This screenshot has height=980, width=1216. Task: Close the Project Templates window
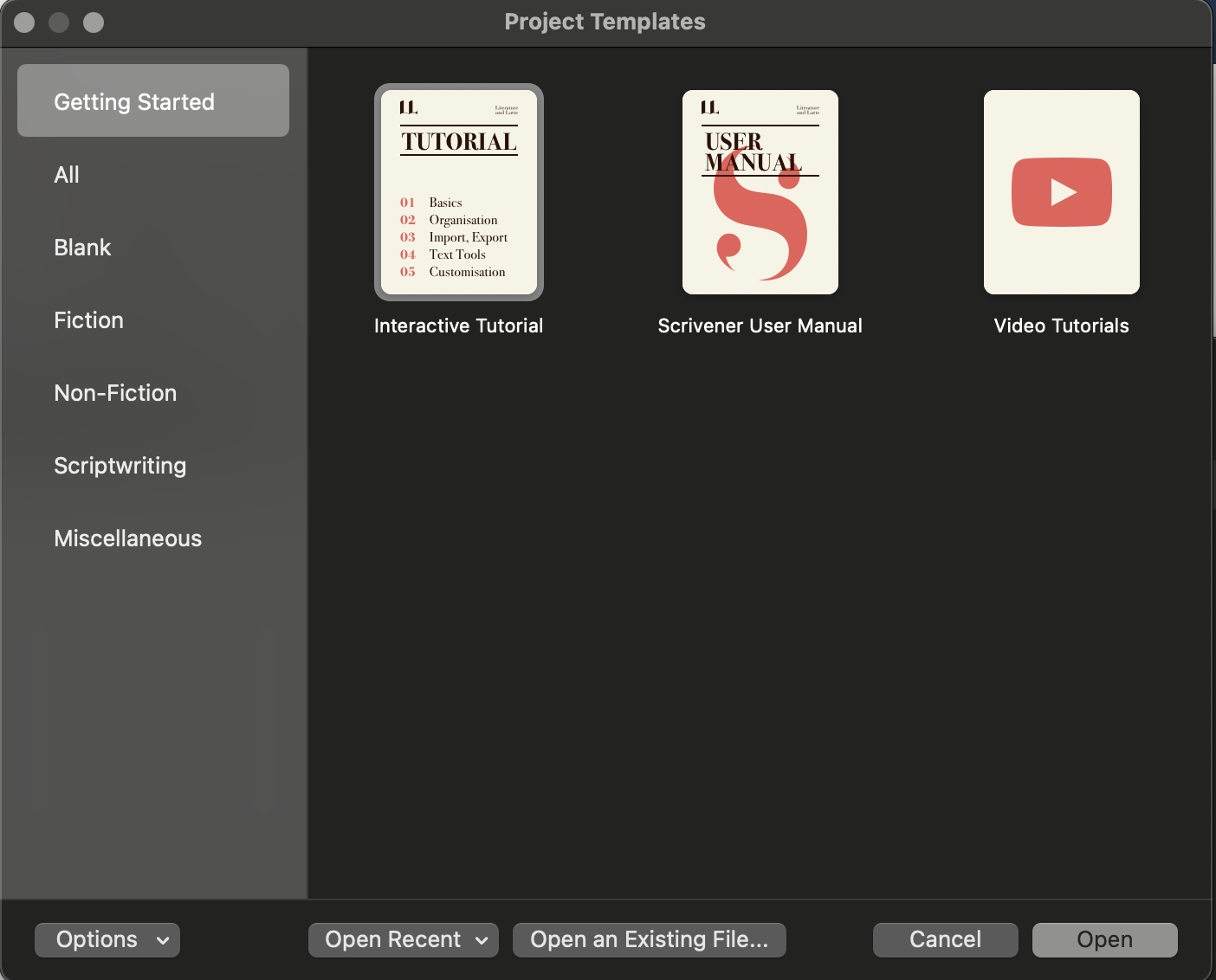pos(24,23)
